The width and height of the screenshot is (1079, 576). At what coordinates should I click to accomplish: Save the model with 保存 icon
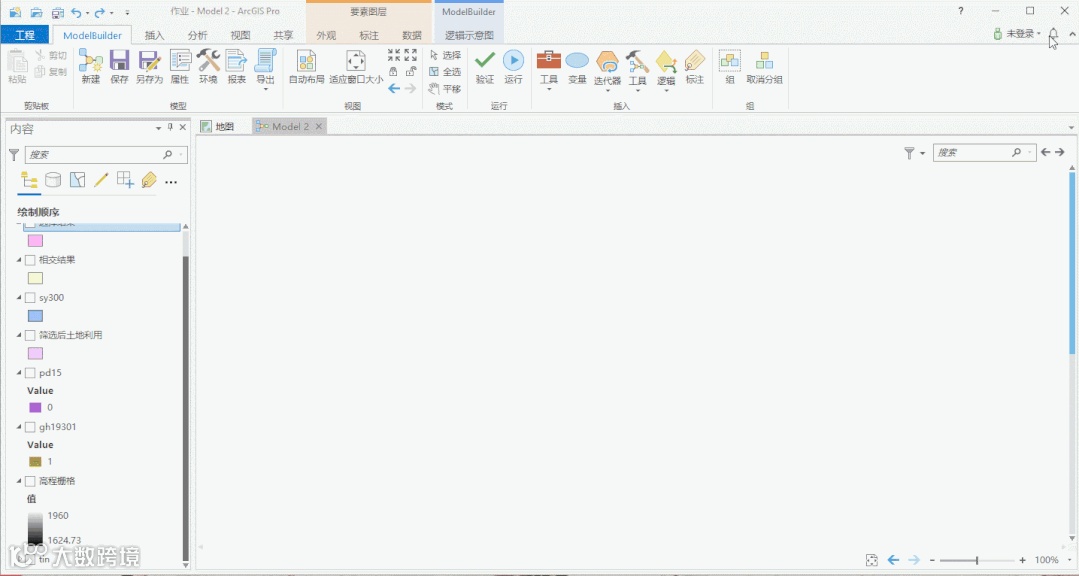[x=119, y=67]
